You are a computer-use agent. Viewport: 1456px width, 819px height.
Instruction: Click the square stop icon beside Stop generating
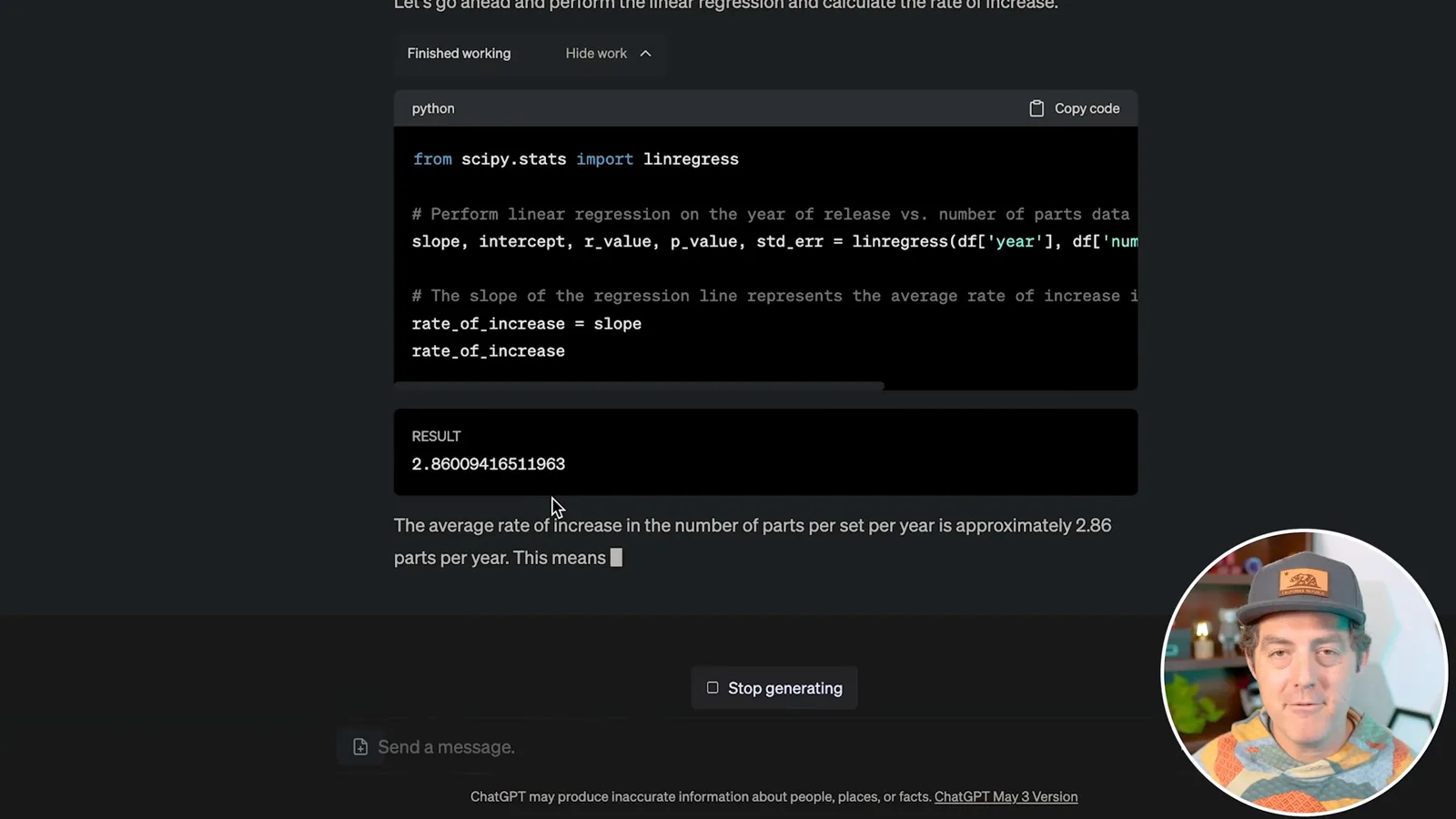[x=713, y=688]
